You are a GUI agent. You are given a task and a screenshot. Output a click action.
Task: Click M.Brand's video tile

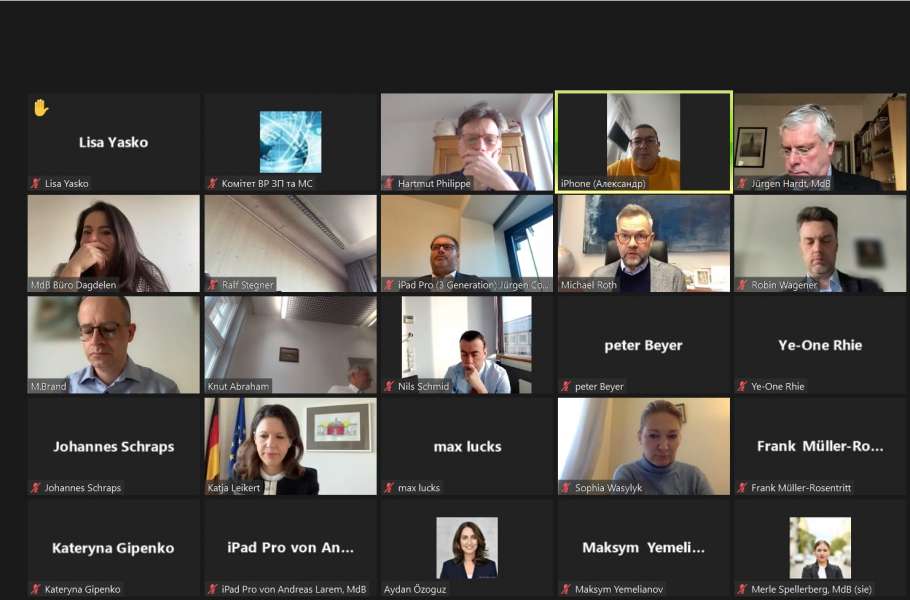point(114,345)
